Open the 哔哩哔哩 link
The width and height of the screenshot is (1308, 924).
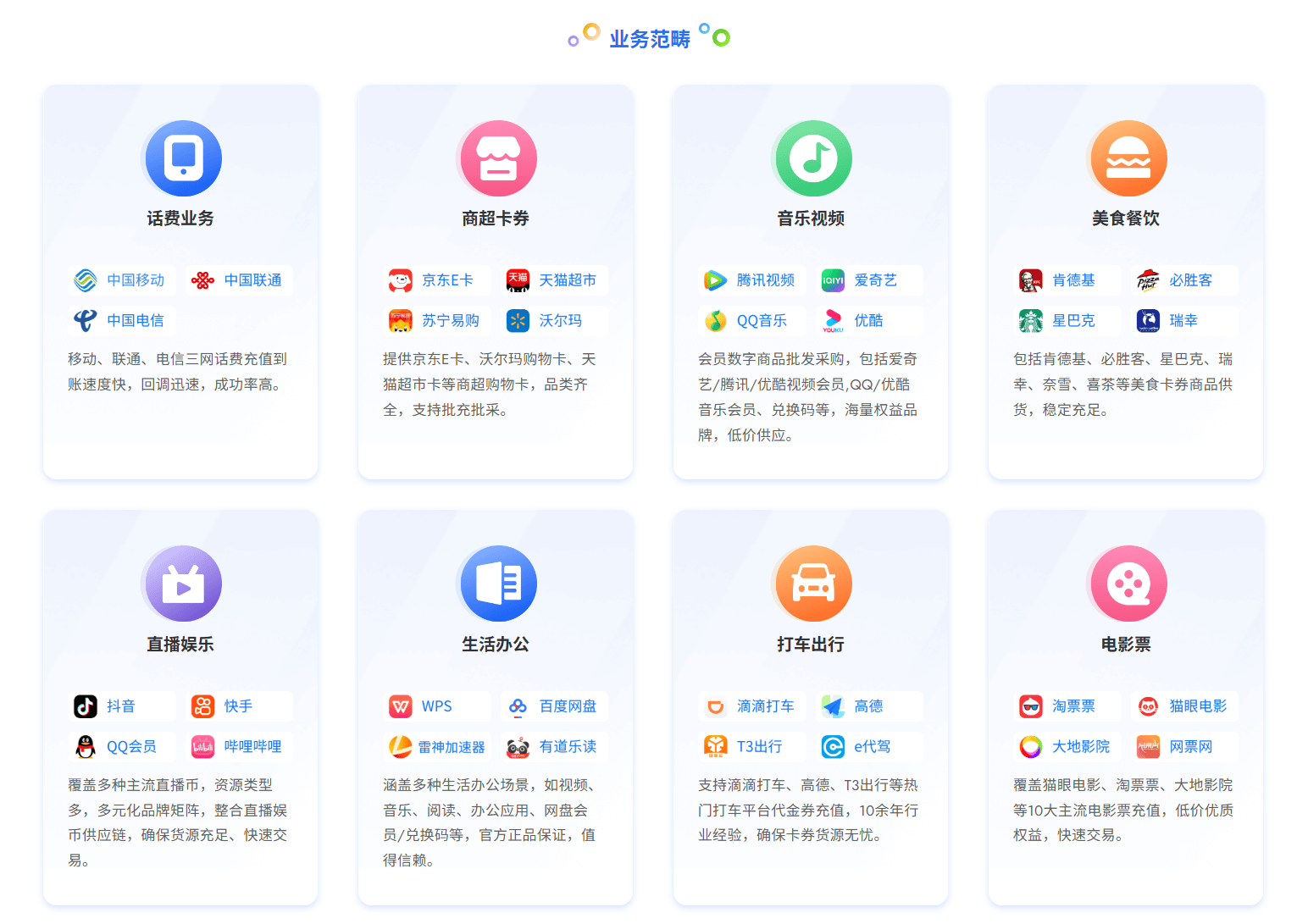coord(252,747)
